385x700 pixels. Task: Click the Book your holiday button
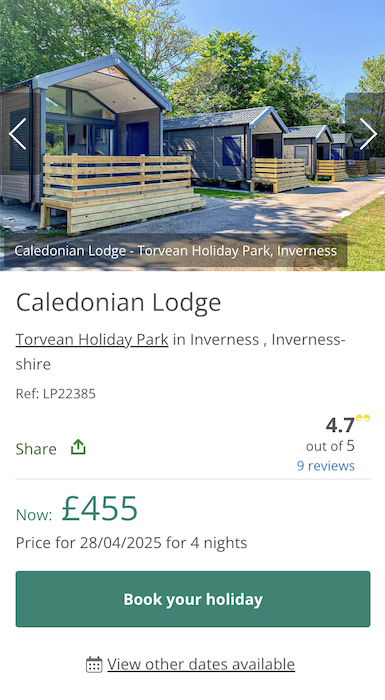point(193,599)
